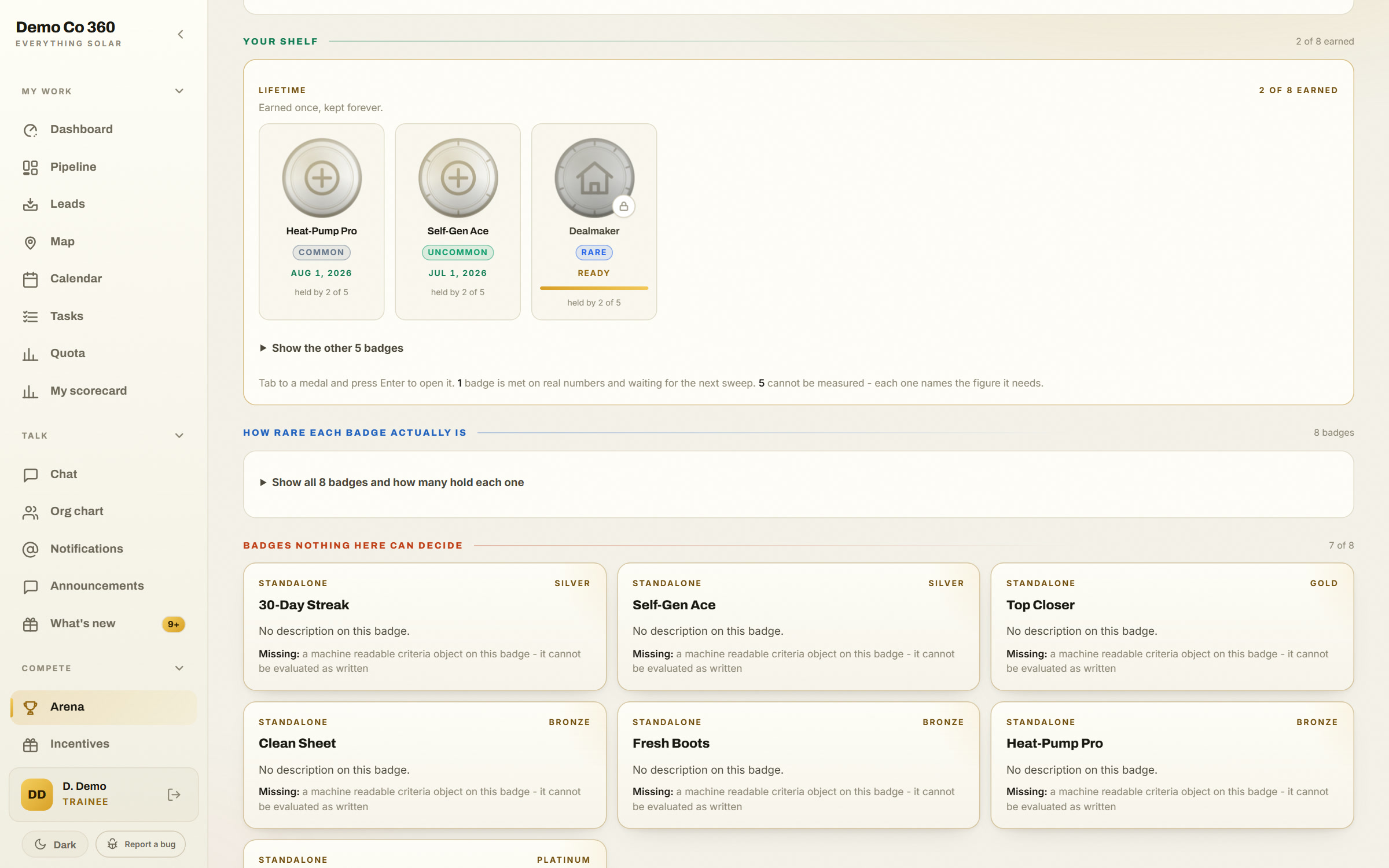Screen dimensions: 1389x868
Task: Select Incentives in the sidebar
Action: point(104,744)
